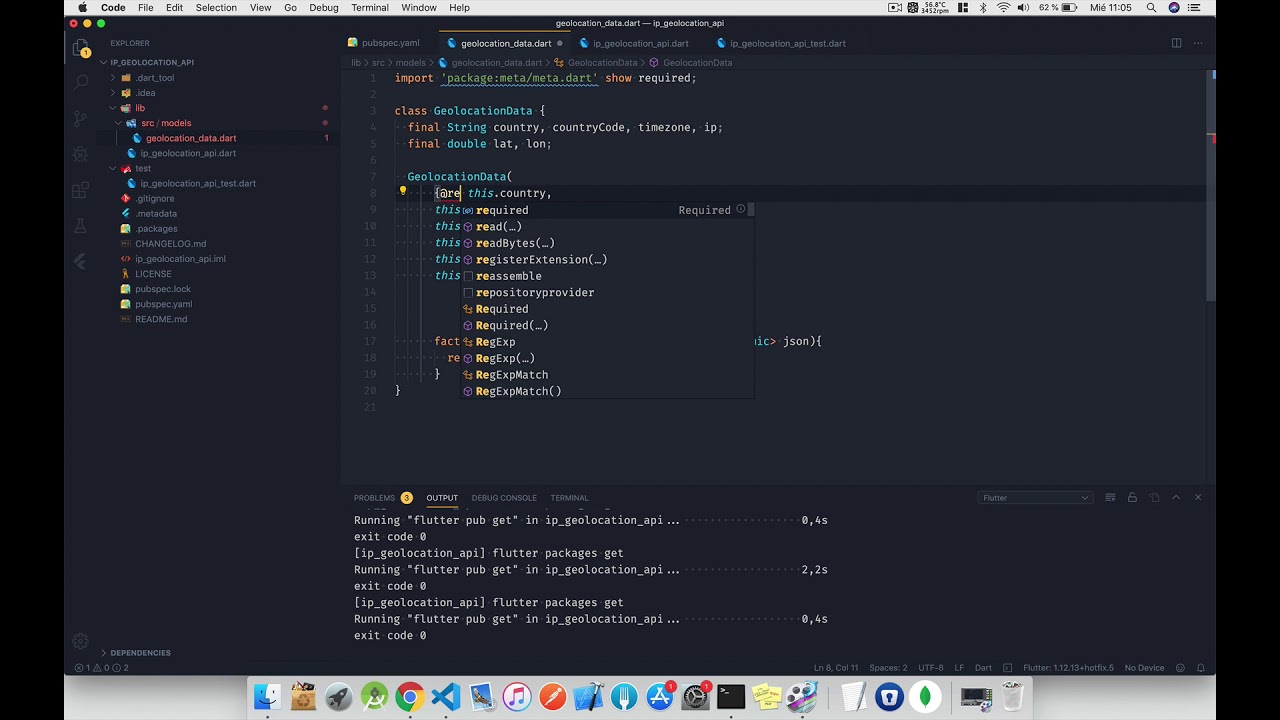Open the DEBUG CONSOLE panel tab
This screenshot has height=720, width=1280.
pyautogui.click(x=504, y=498)
